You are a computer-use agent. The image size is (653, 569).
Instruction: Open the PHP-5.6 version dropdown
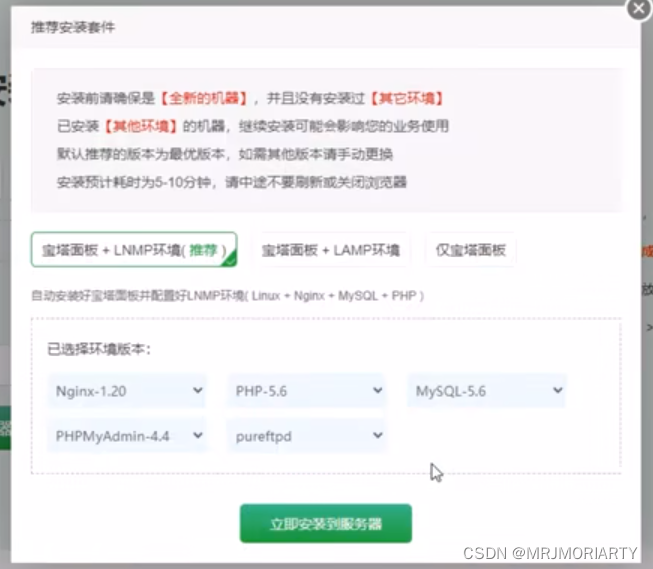point(307,391)
